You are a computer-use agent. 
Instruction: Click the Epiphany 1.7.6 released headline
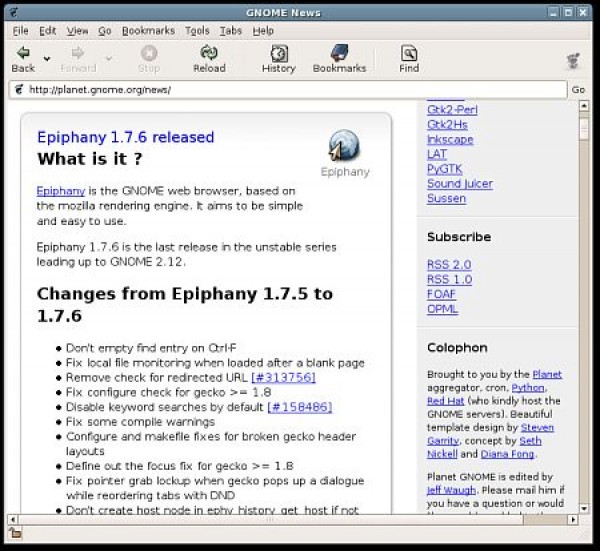(x=125, y=137)
